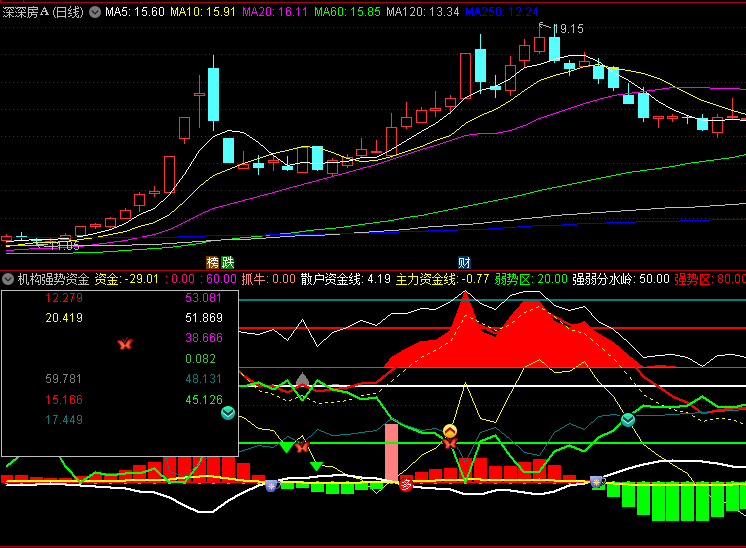Click the teal 17.449 value in the data panel
Image resolution: width=746 pixels, height=548 pixels.
(x=64, y=420)
